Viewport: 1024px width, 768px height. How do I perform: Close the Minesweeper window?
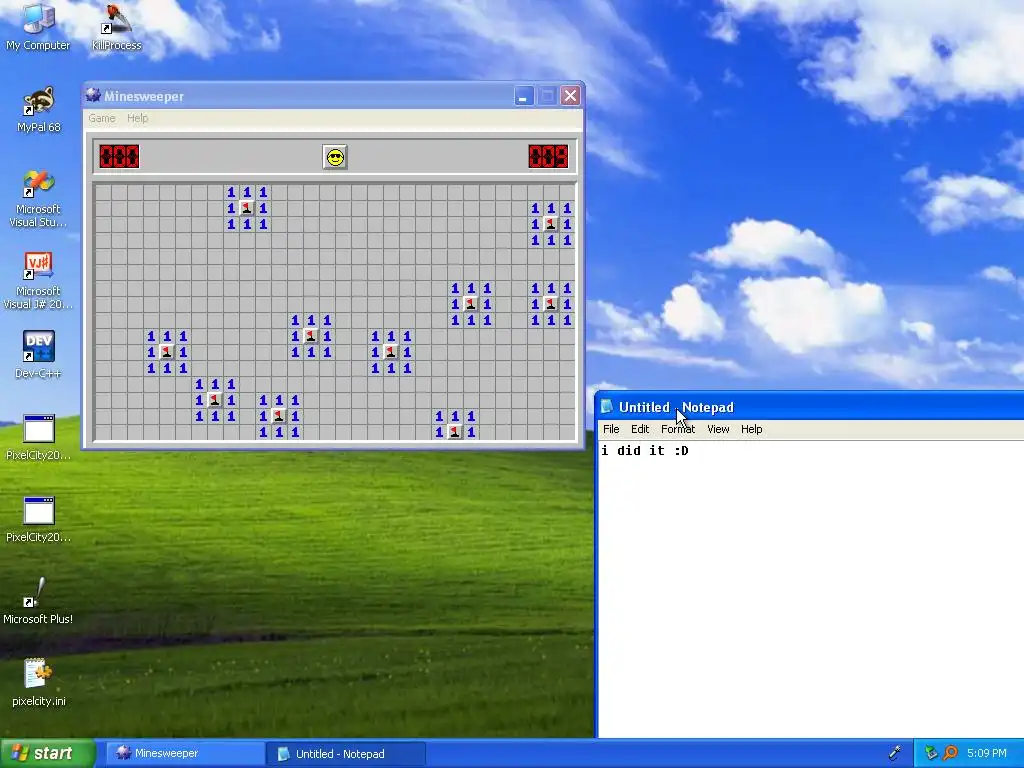pyautogui.click(x=570, y=96)
